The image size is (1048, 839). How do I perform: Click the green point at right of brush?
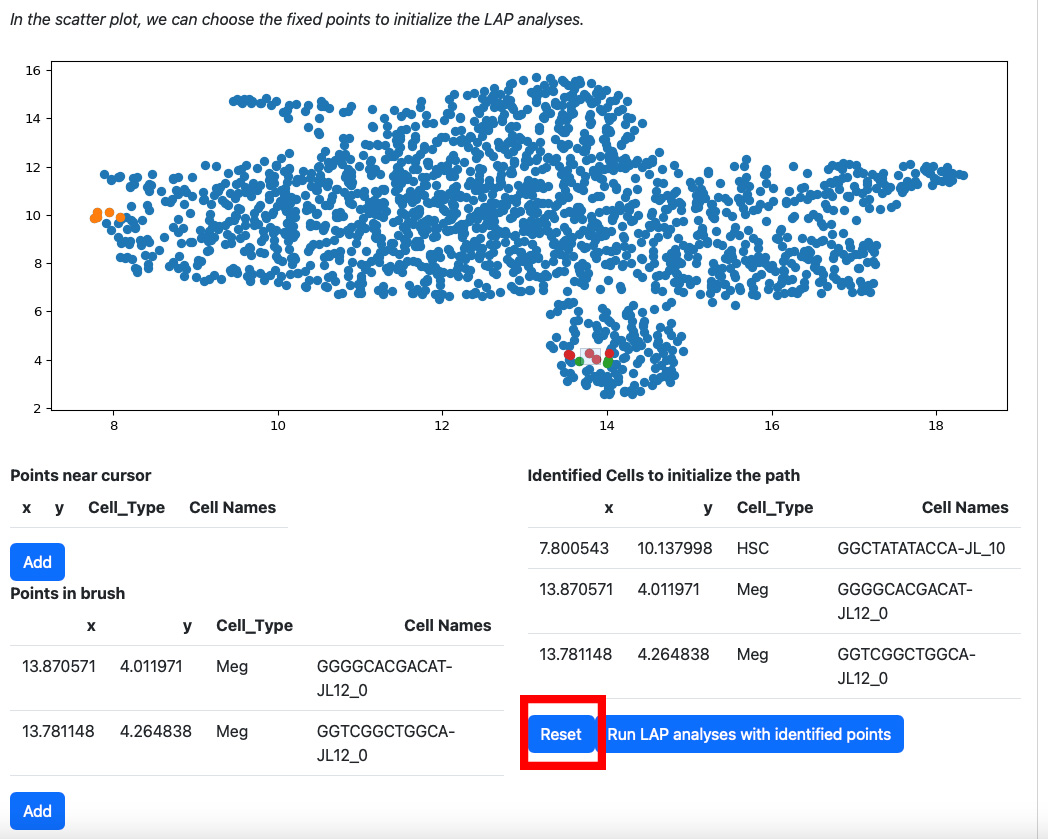click(608, 362)
